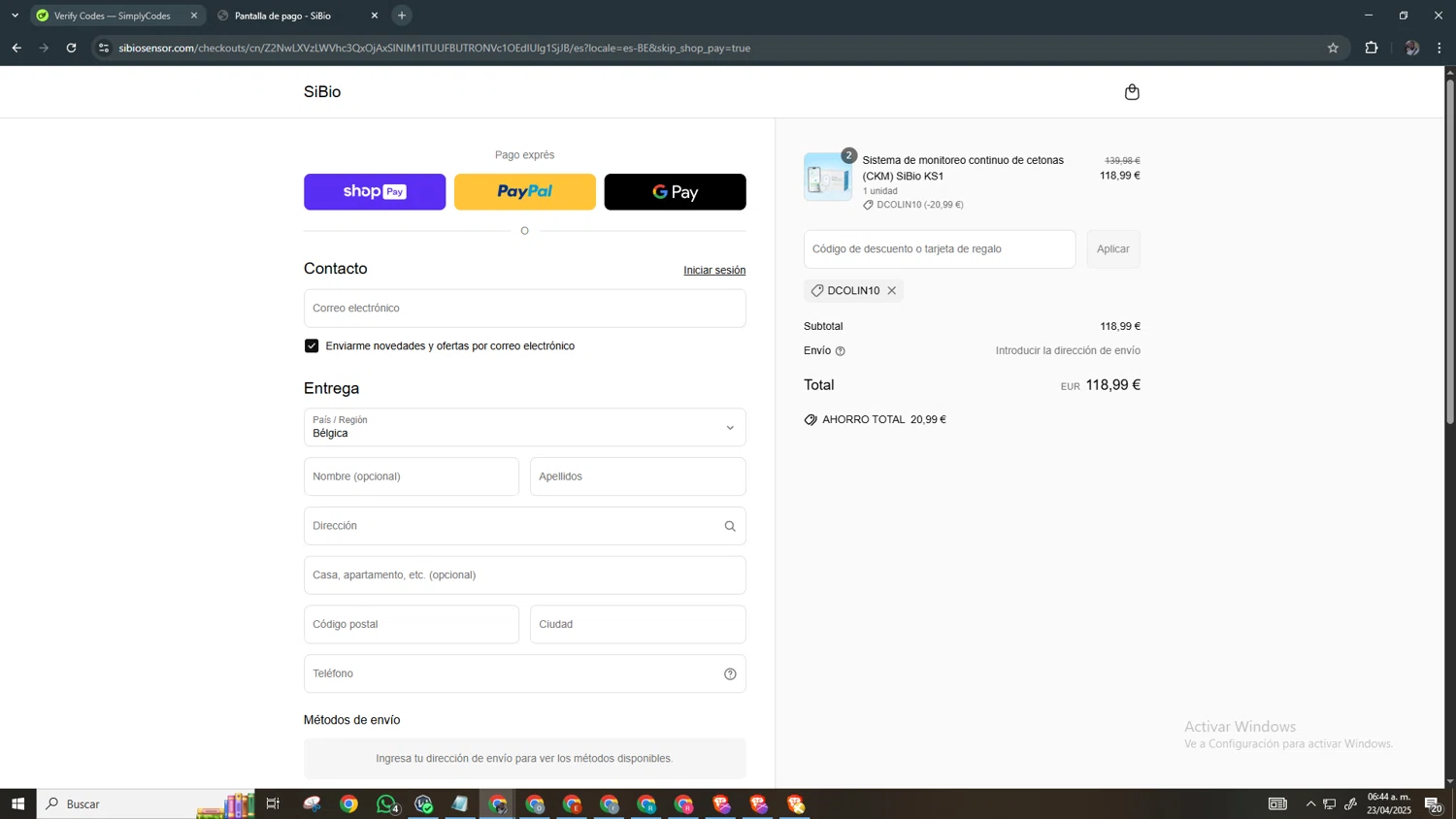Open the browser extensions icon
Screen dimensions: 1456x819
click(x=1372, y=48)
